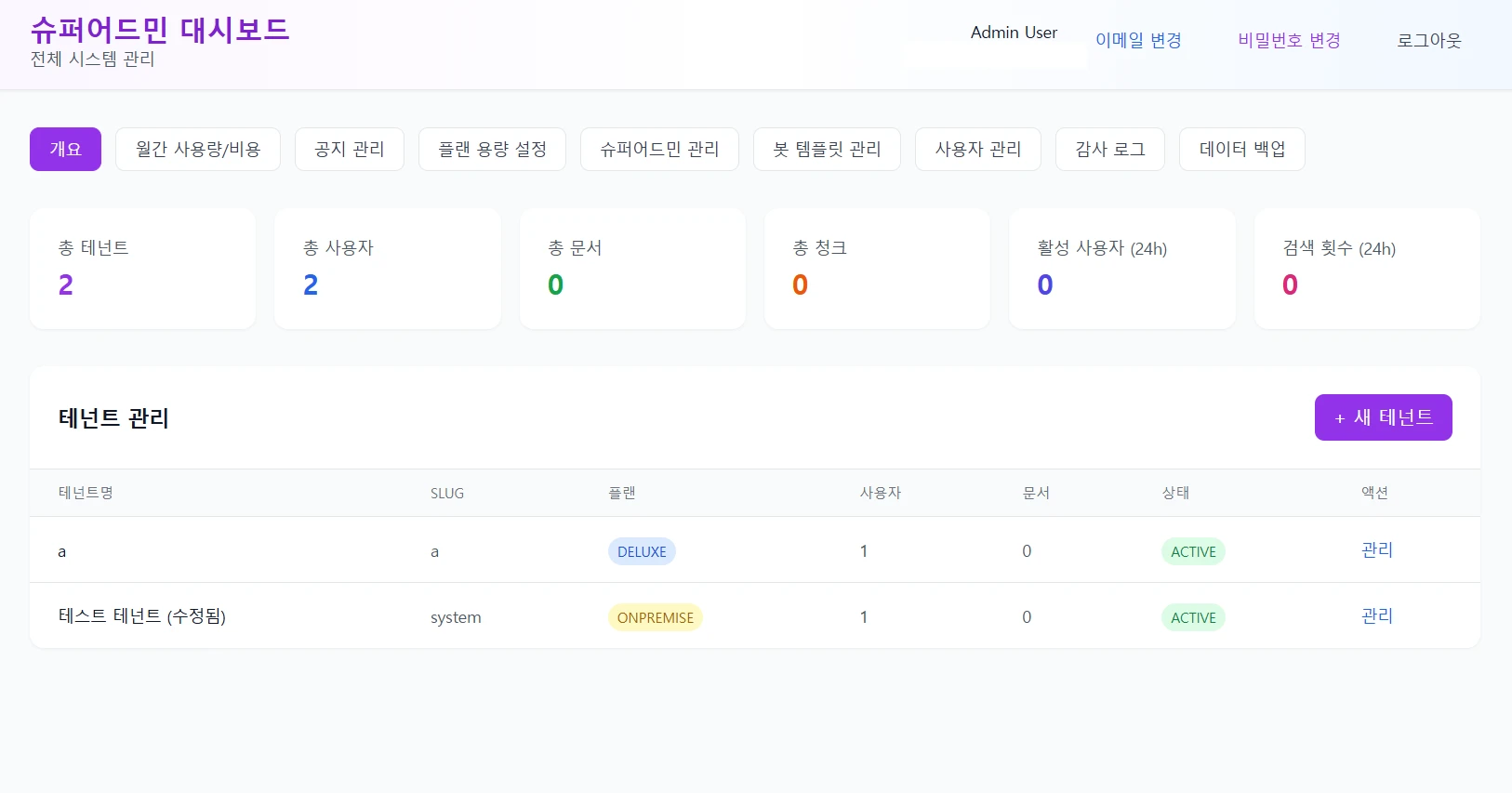Screen dimensions: 1512x793
Task: Click the DELUXE plan badge
Action: [642, 551]
